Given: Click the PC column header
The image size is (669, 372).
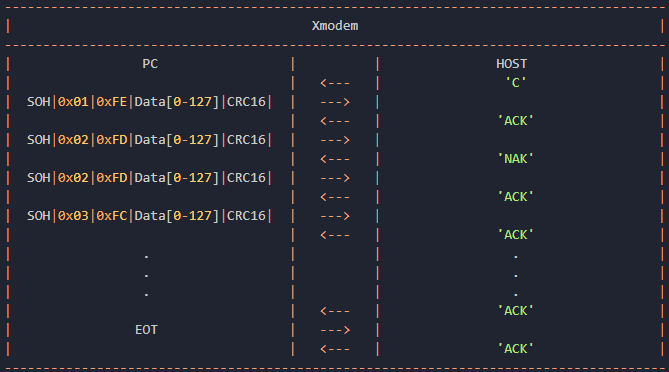Looking at the screenshot, I should coord(150,64).
